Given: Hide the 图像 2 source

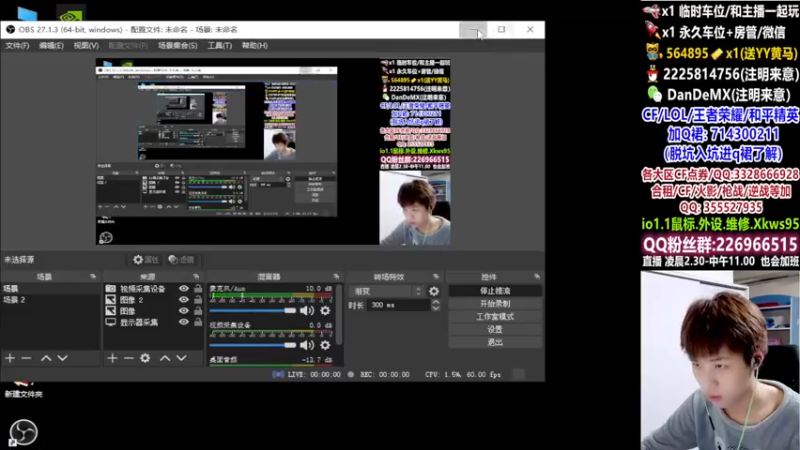Looking at the screenshot, I should (x=184, y=300).
